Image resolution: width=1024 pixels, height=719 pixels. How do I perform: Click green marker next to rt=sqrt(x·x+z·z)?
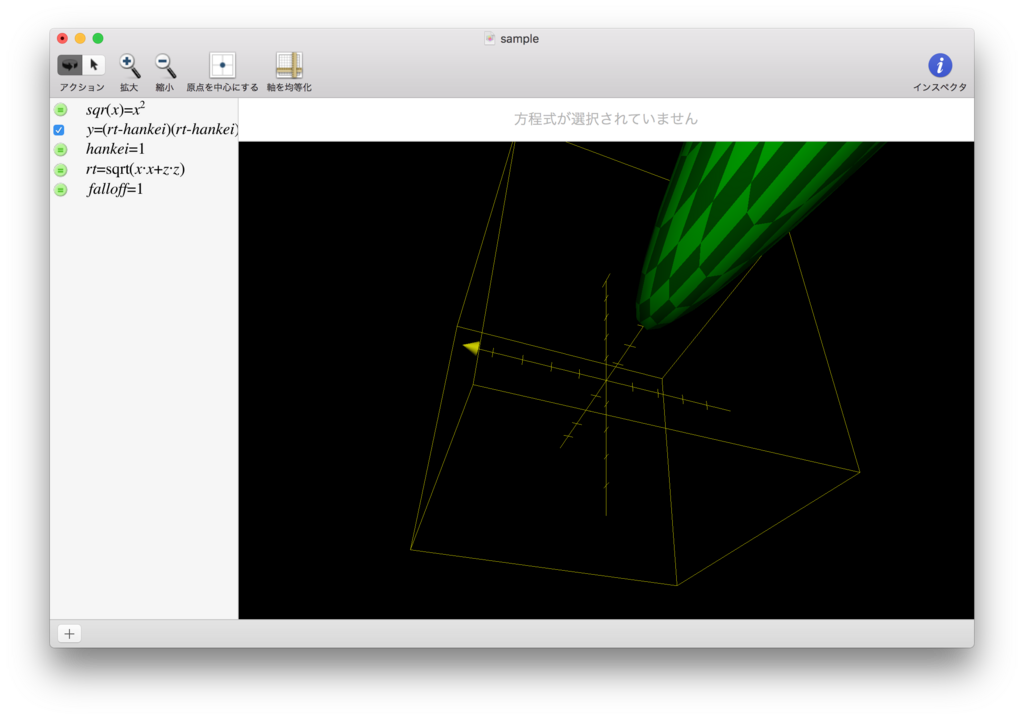pyautogui.click(x=61, y=170)
